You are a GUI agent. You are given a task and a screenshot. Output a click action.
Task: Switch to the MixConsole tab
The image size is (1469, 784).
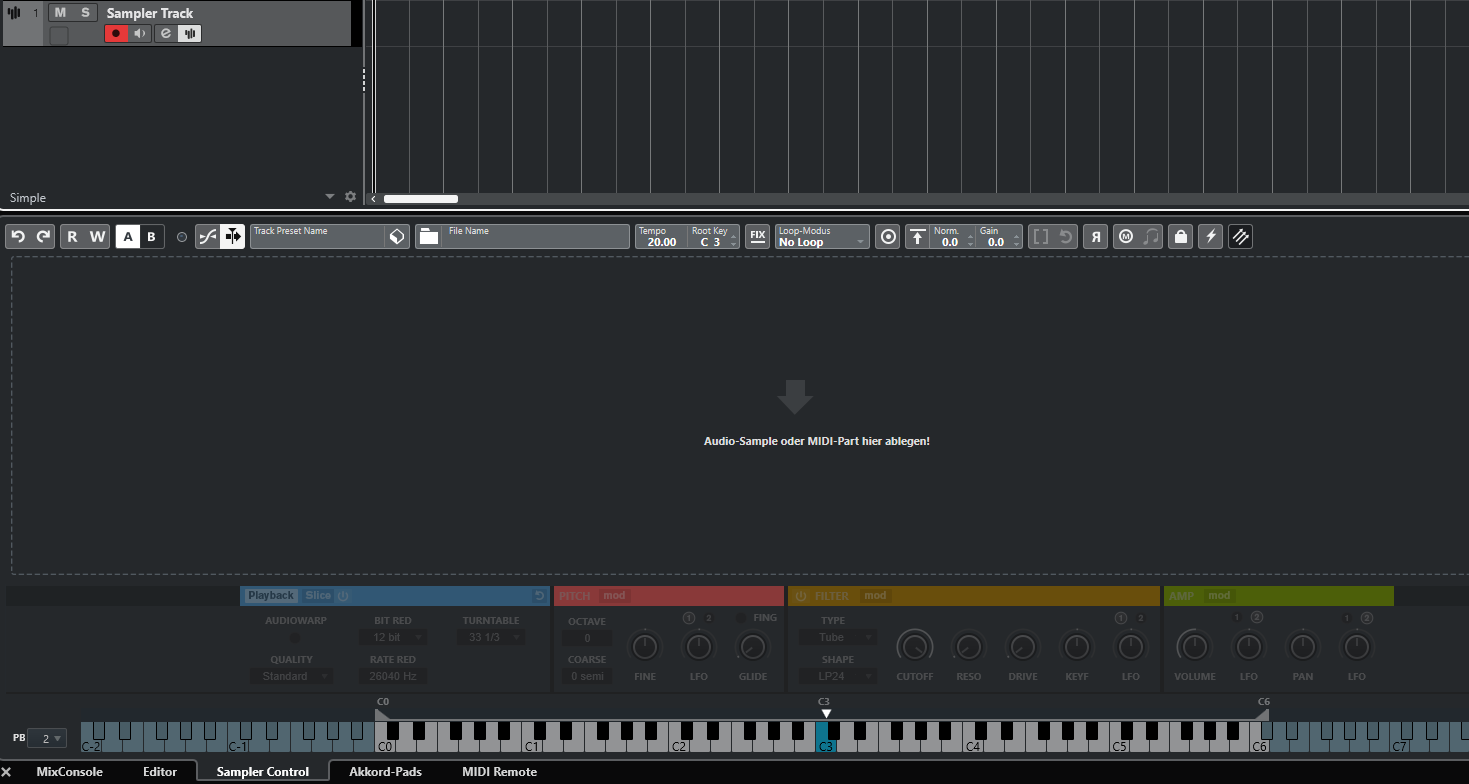pyautogui.click(x=69, y=772)
